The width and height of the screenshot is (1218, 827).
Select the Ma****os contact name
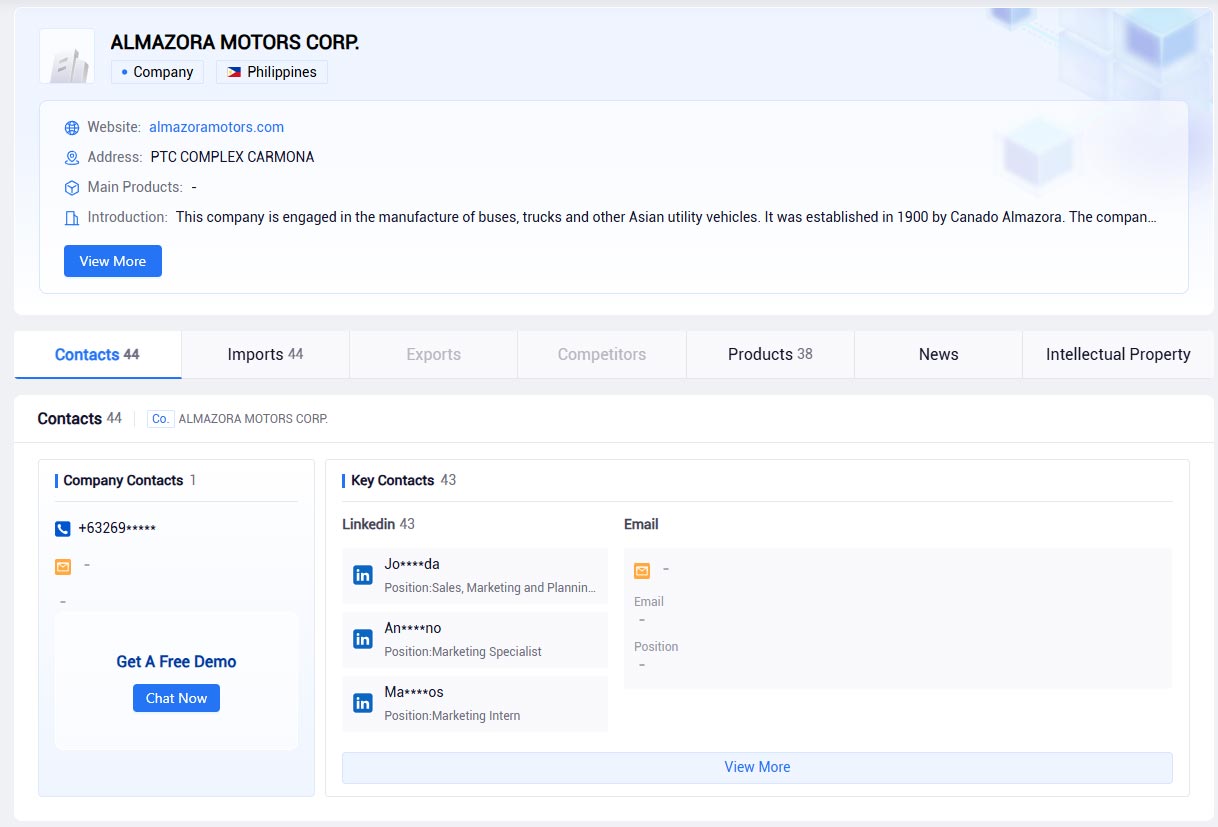pos(414,692)
